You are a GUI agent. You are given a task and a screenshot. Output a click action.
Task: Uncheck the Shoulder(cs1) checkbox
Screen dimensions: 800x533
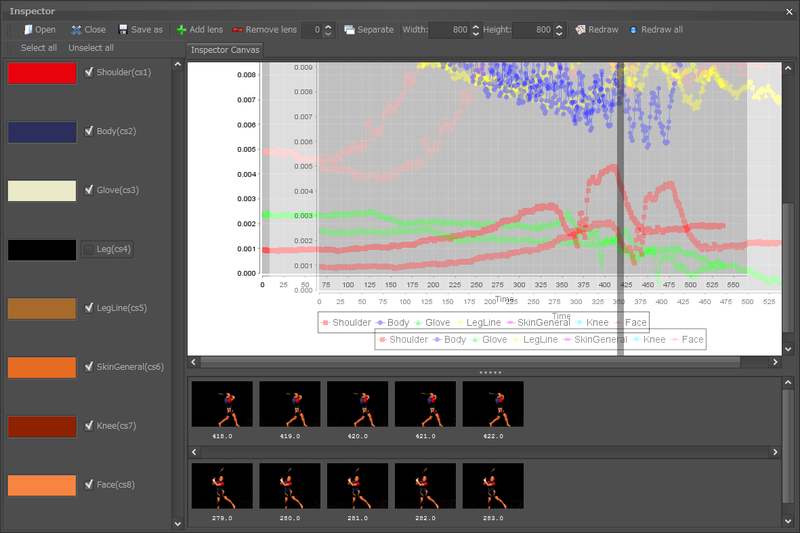point(90,72)
